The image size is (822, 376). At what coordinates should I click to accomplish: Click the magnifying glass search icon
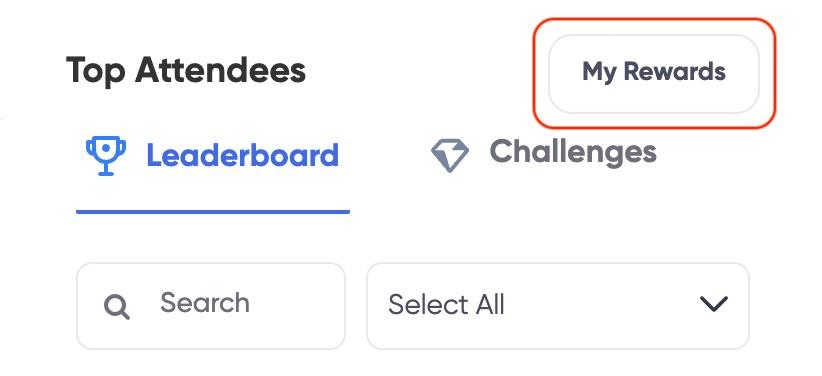116,307
